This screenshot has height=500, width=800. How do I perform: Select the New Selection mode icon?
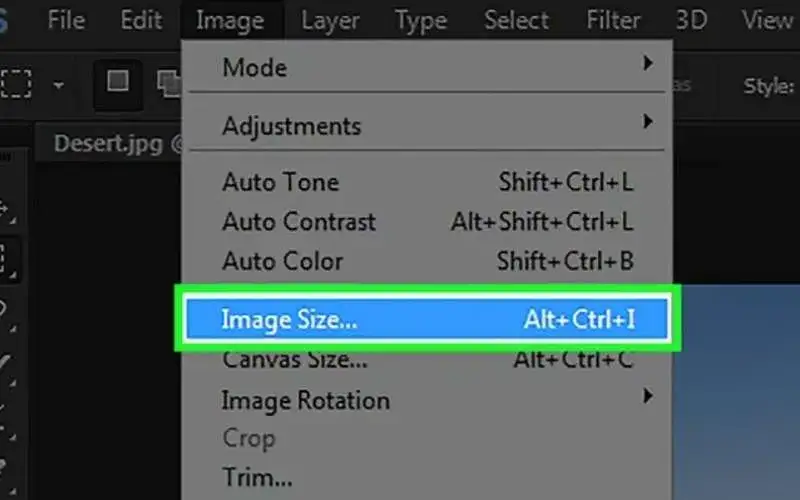point(118,84)
